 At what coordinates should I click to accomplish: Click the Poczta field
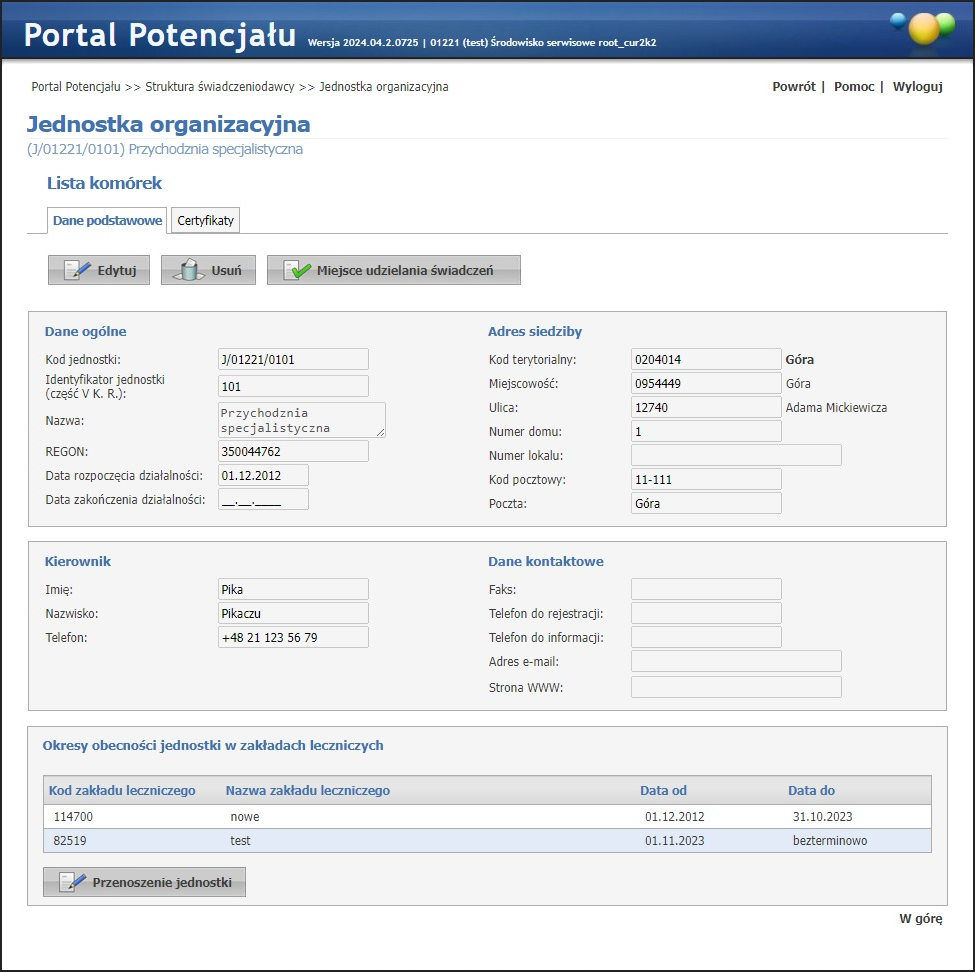[x=706, y=504]
